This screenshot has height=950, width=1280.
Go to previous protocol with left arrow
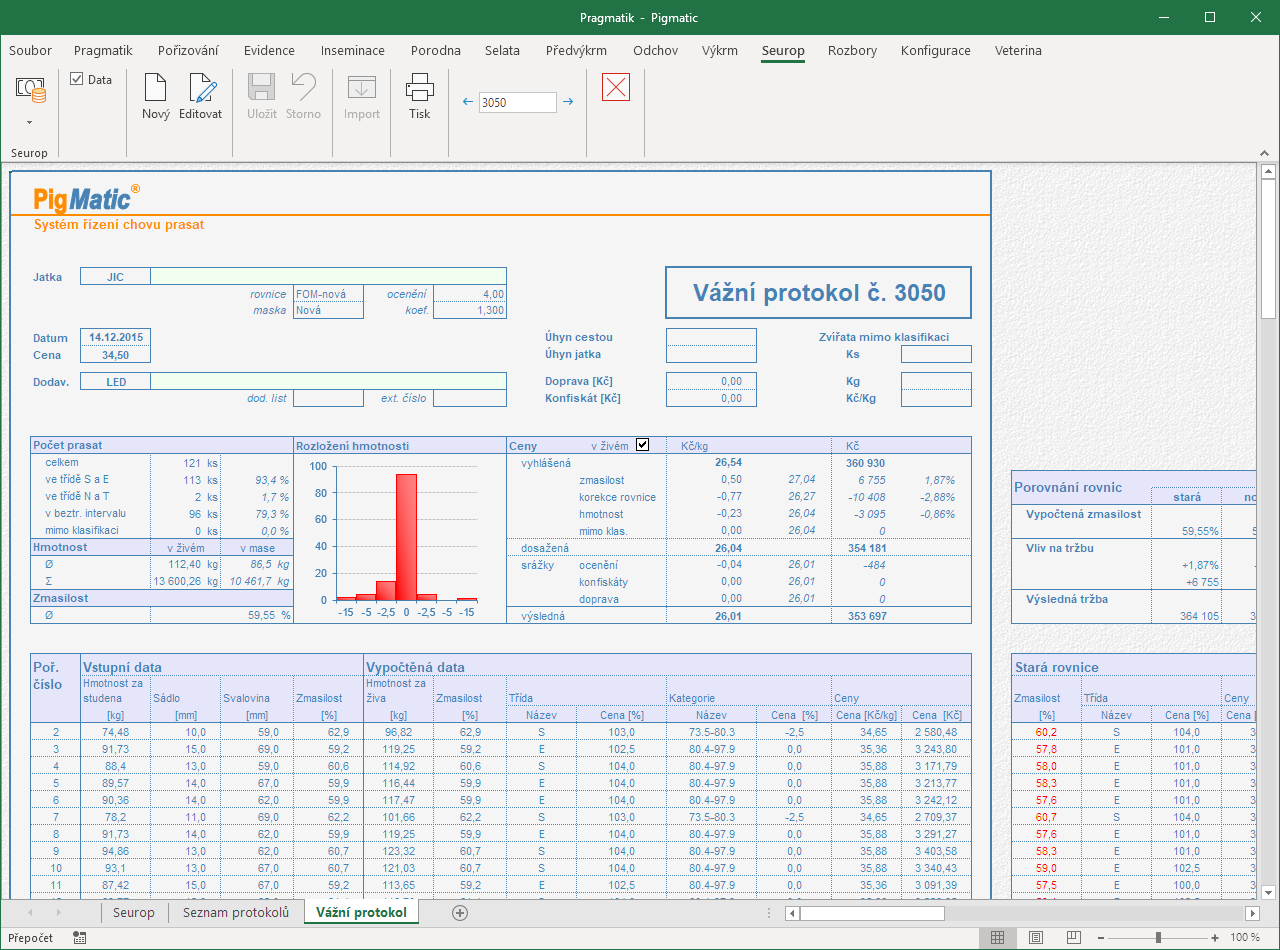(x=468, y=102)
